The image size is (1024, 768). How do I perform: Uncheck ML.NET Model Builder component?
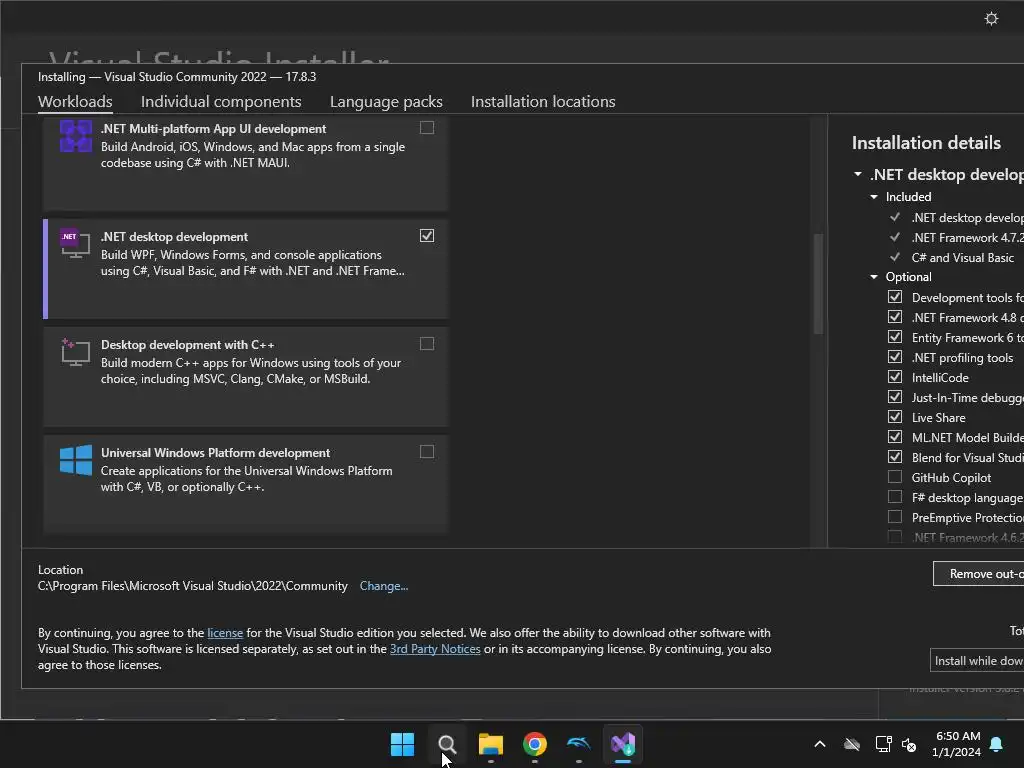coord(895,437)
